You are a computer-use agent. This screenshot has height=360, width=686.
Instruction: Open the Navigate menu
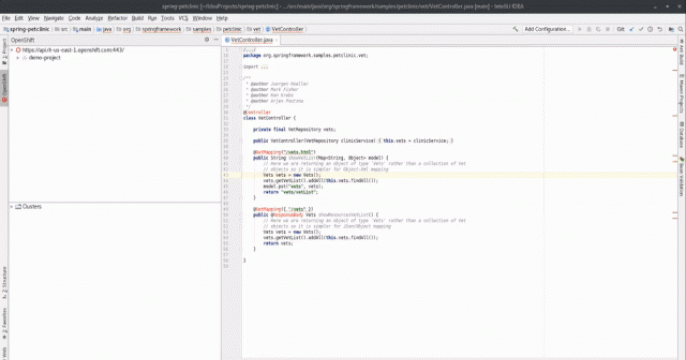tap(54, 18)
